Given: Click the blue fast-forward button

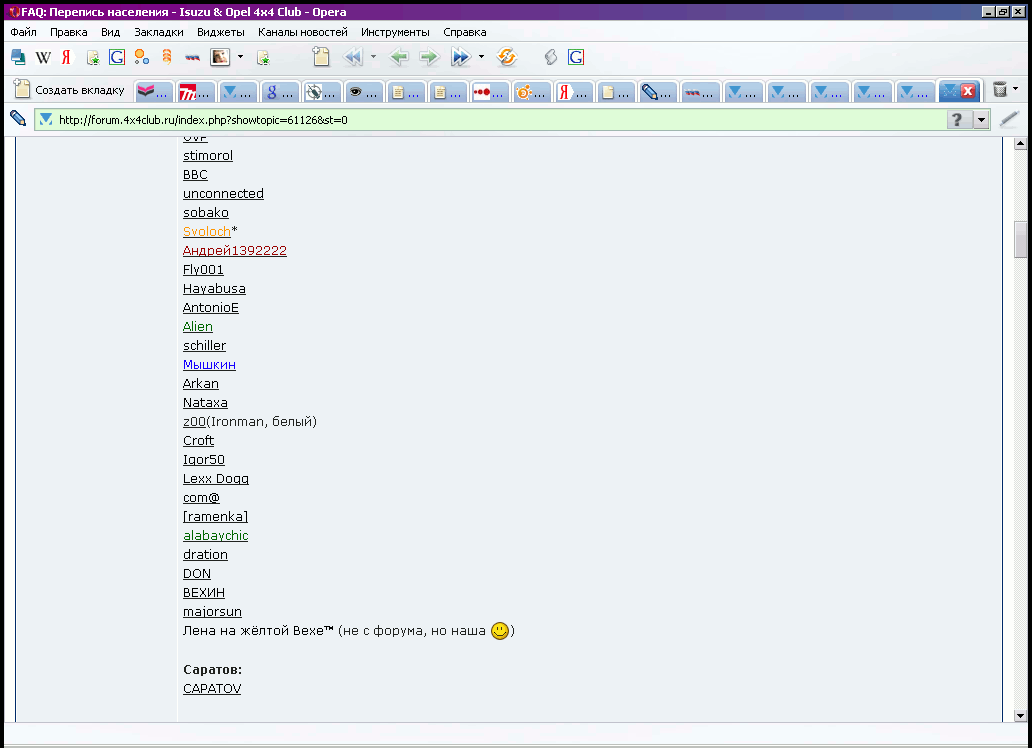Looking at the screenshot, I should click(461, 57).
